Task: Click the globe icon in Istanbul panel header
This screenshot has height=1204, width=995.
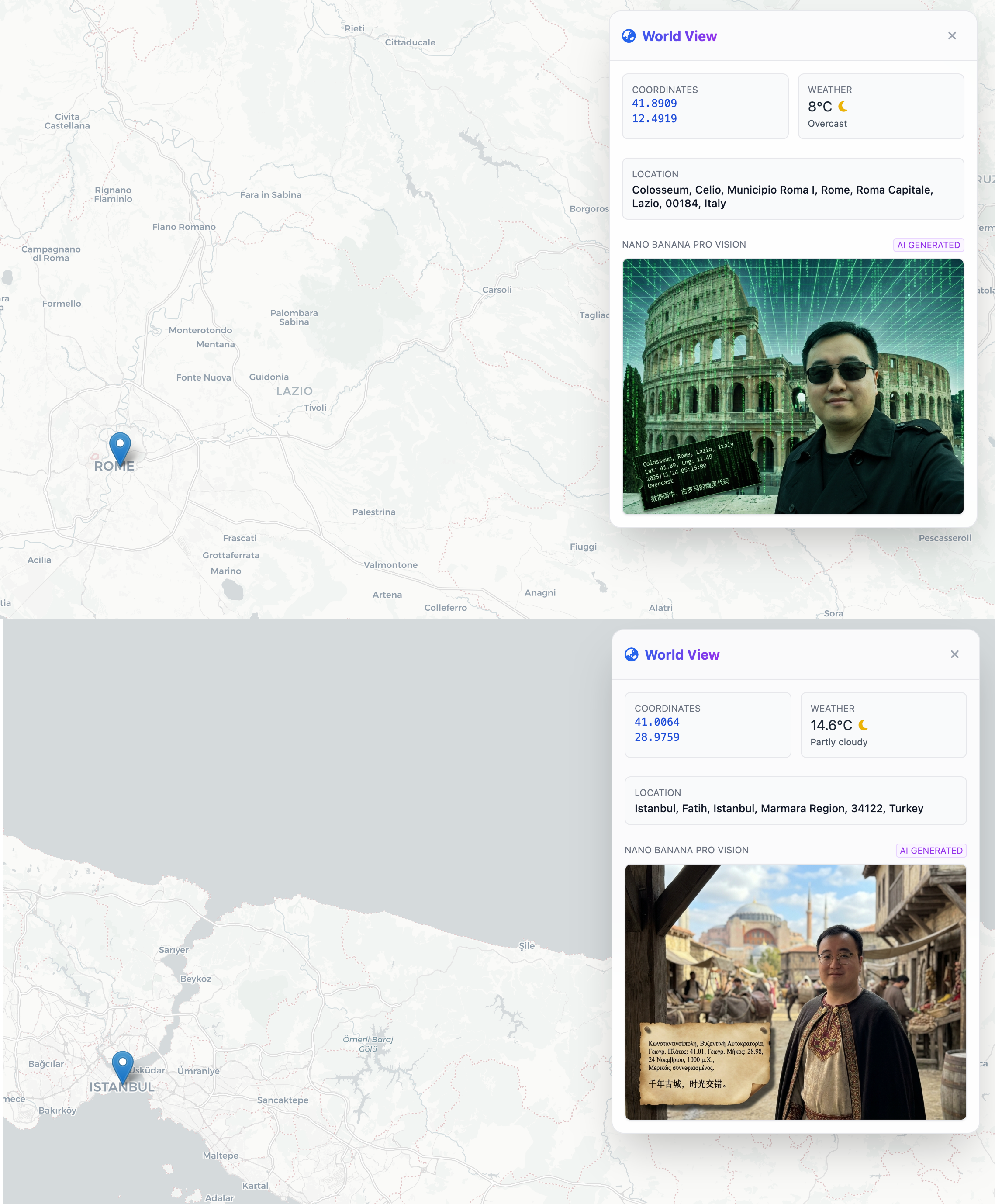Action: click(x=631, y=655)
